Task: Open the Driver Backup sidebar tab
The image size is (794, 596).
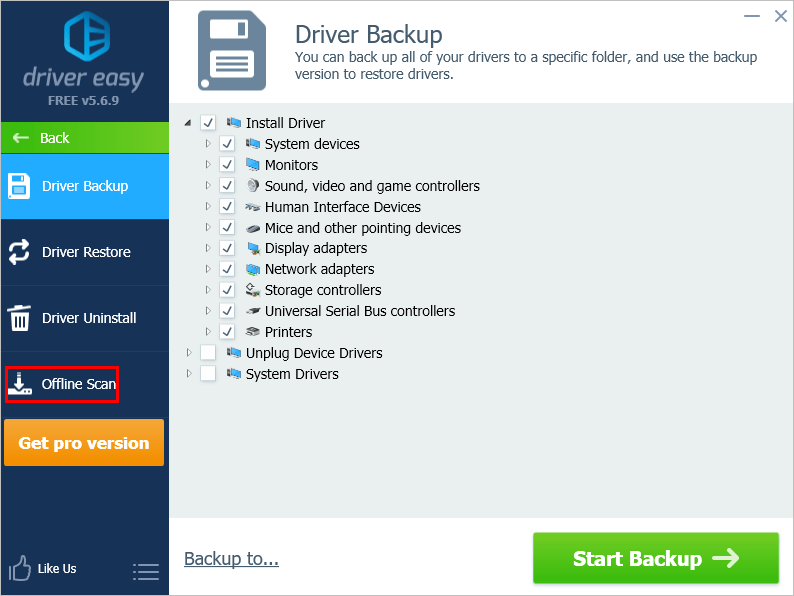Action: point(85,186)
